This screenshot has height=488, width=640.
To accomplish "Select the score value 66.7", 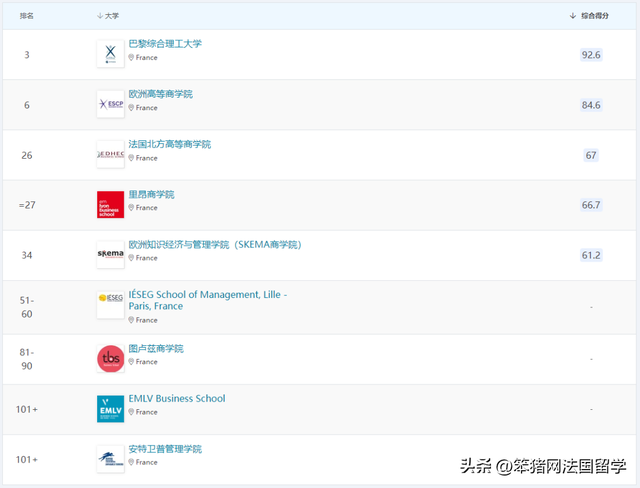I will 591,205.
